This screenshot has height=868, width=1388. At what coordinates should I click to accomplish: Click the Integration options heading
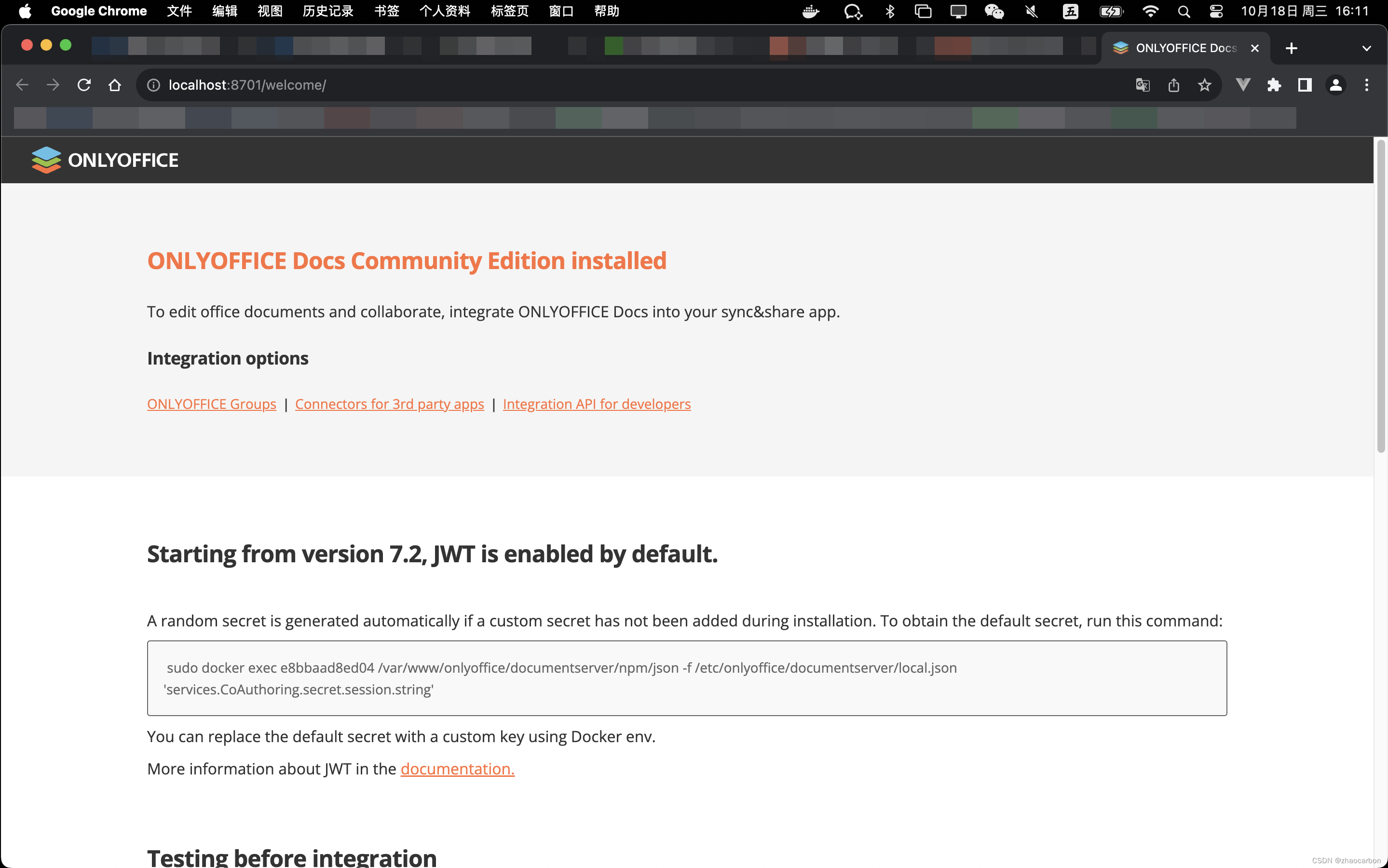(228, 358)
